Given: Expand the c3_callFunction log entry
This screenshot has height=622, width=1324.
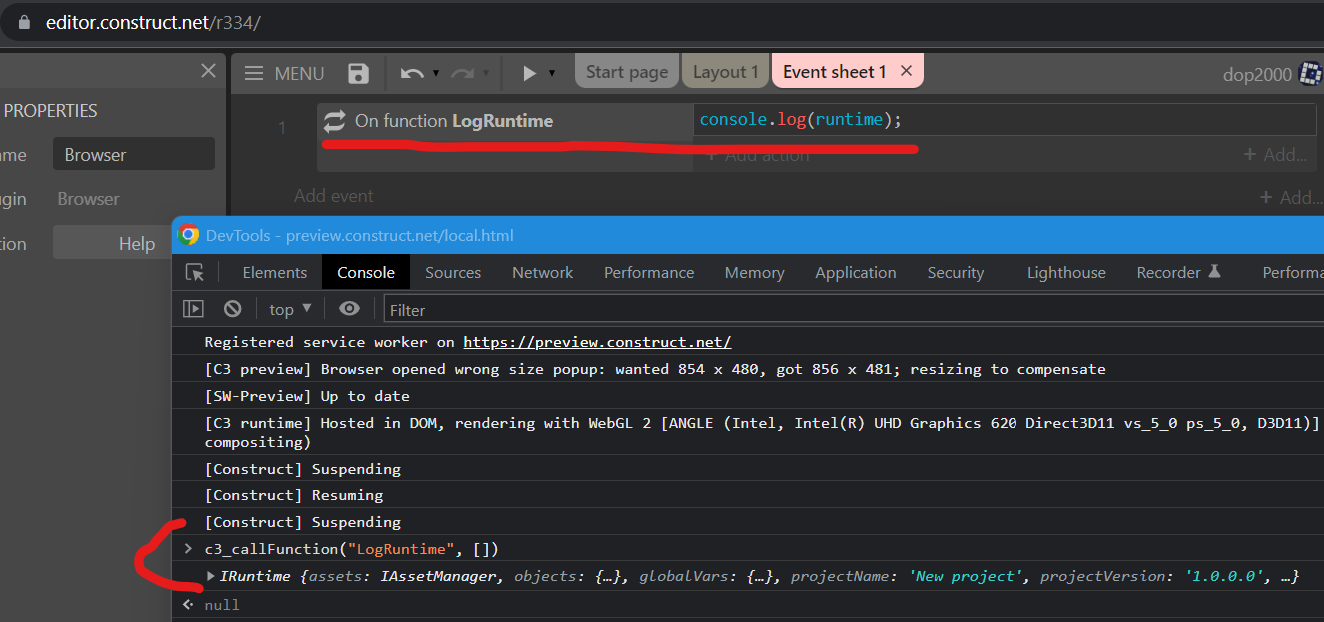Looking at the screenshot, I should tap(188, 548).
